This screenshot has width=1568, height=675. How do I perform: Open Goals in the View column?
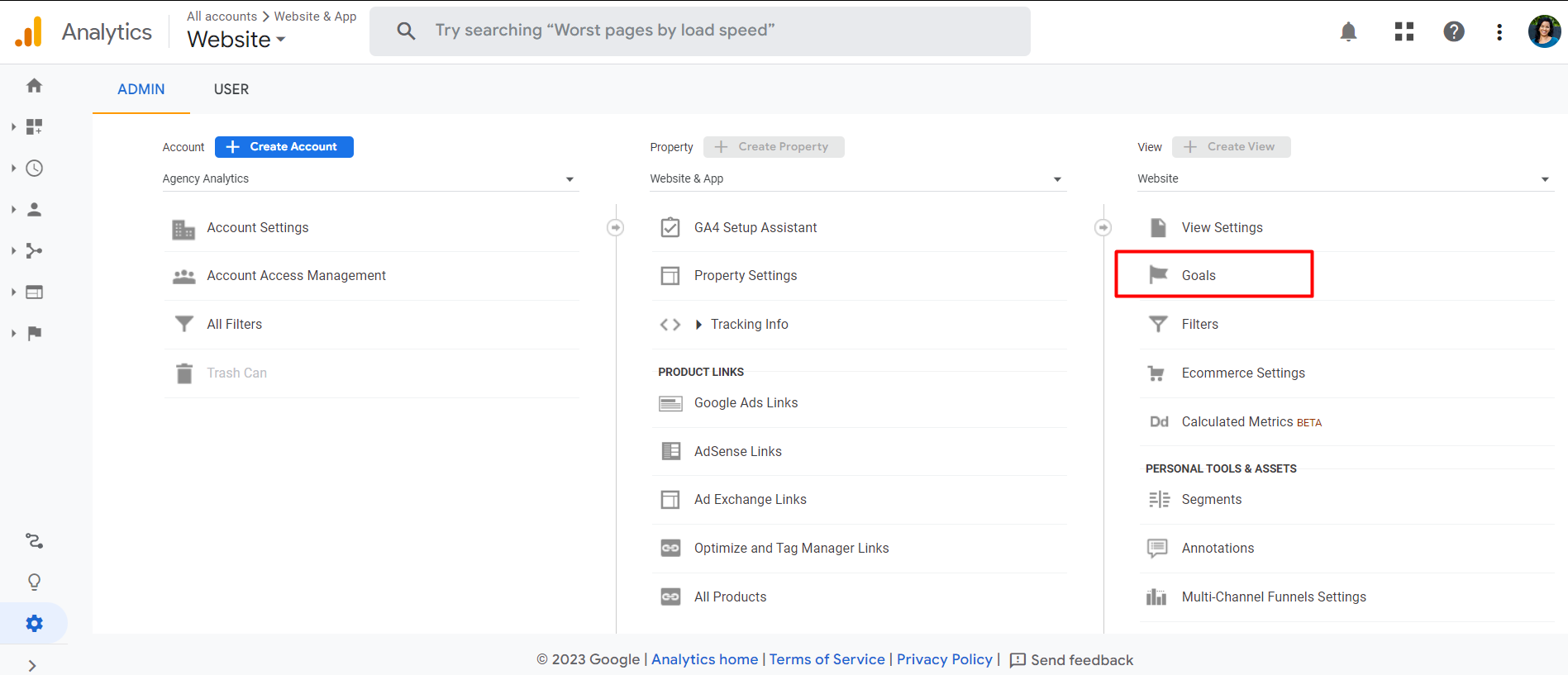coord(1198,275)
